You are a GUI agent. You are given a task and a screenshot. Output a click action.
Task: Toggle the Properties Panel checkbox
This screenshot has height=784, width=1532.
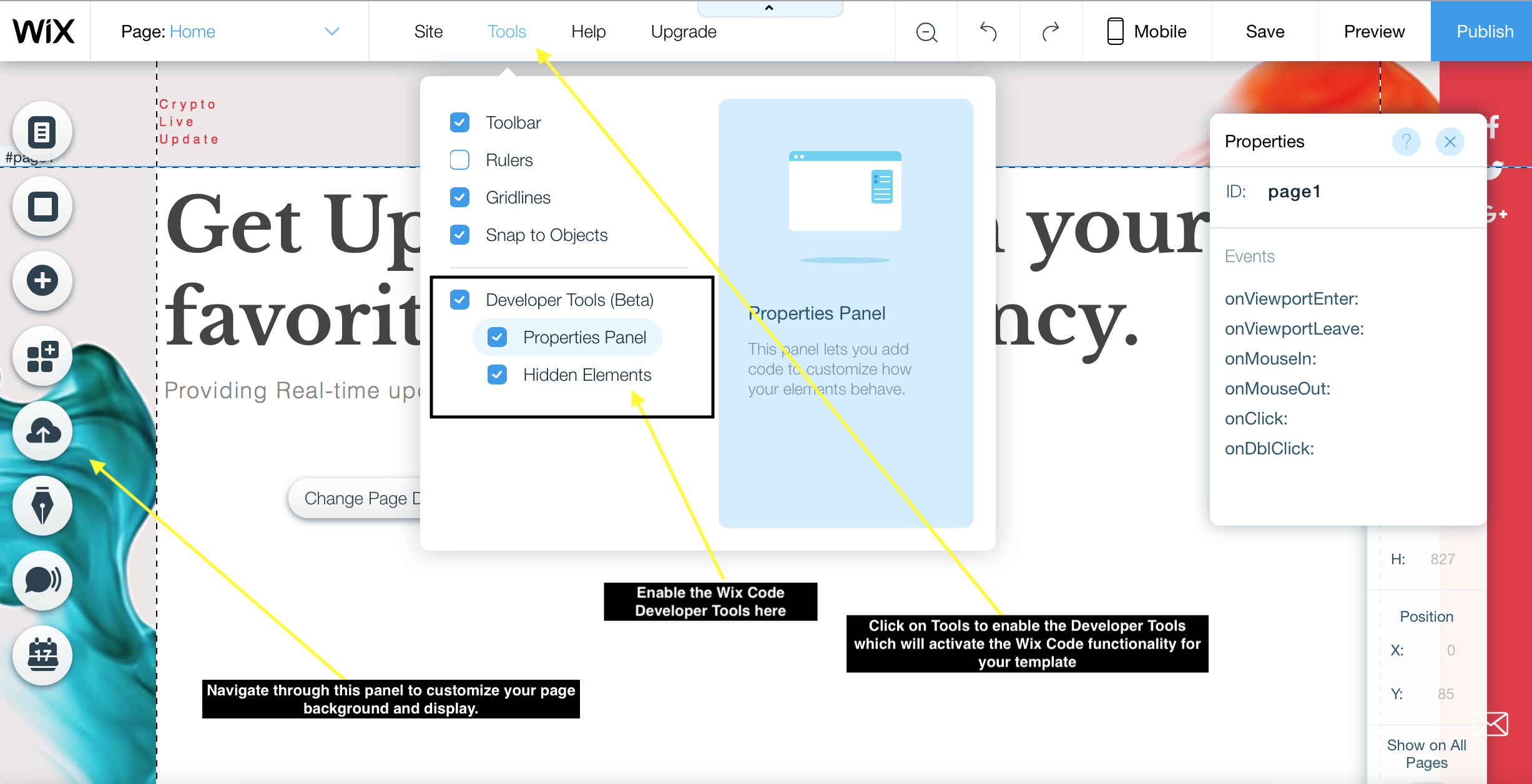498,337
